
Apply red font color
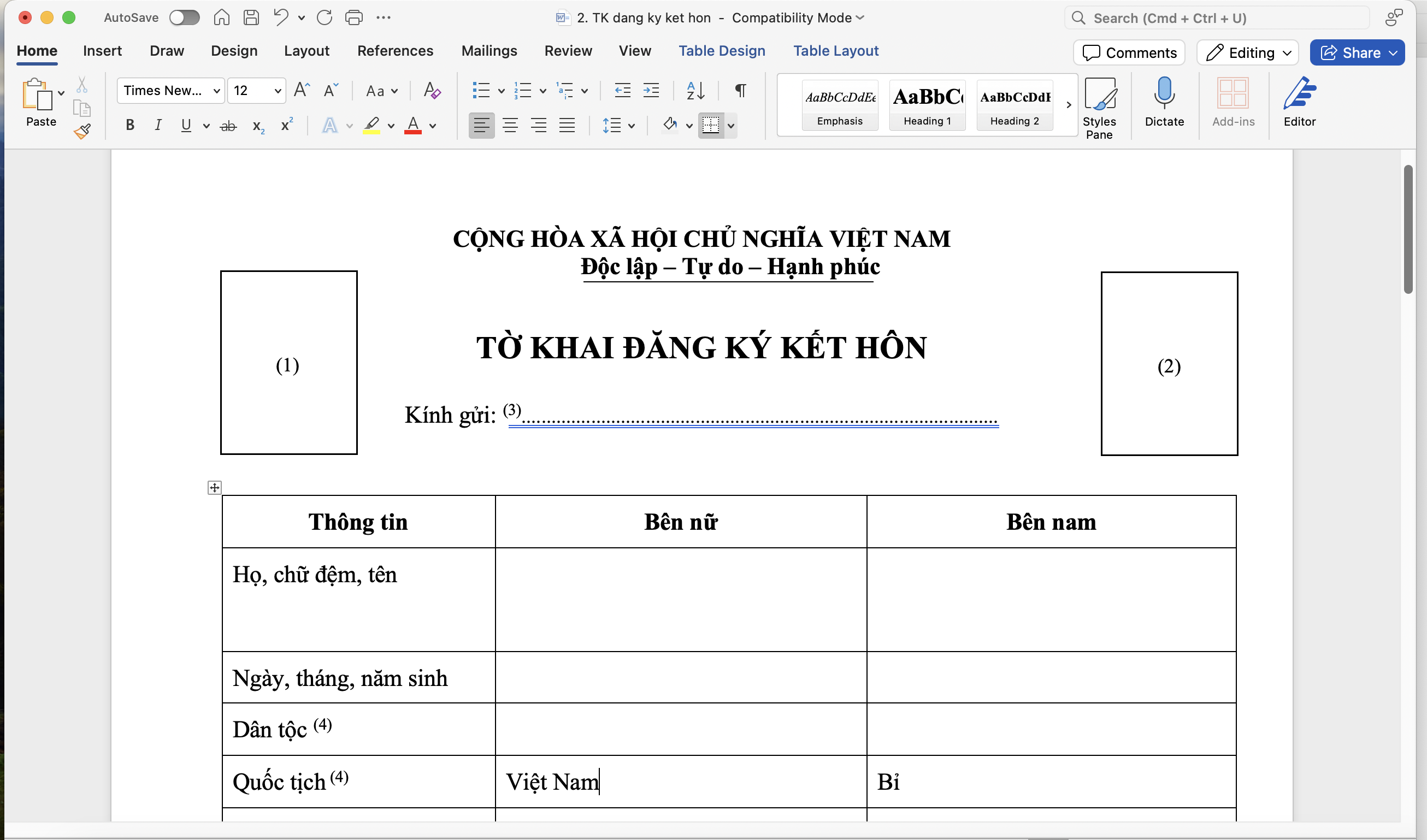pos(413,125)
